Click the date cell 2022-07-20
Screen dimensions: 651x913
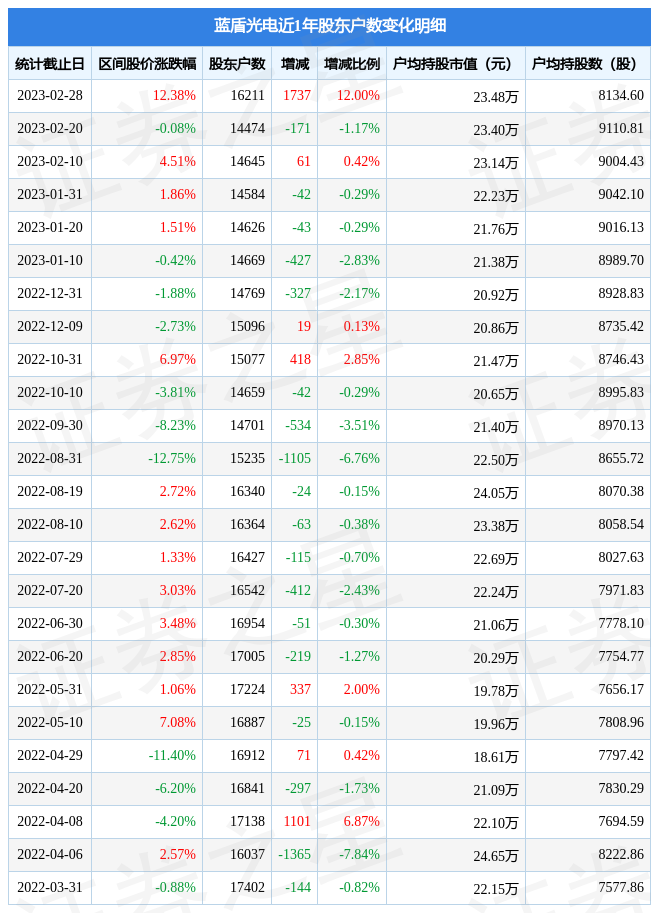[x=50, y=590]
